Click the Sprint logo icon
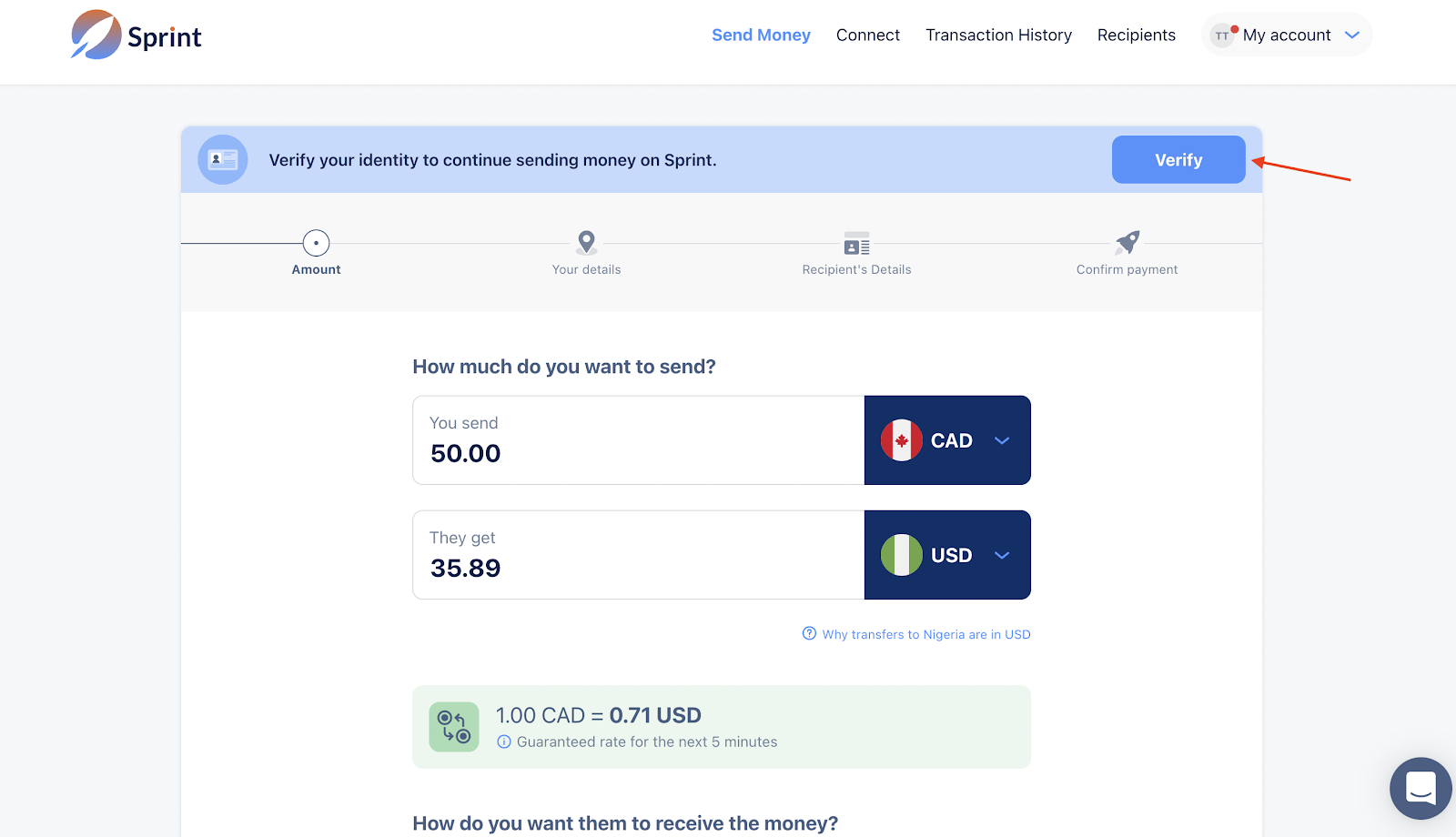This screenshot has height=837, width=1456. tap(96, 35)
